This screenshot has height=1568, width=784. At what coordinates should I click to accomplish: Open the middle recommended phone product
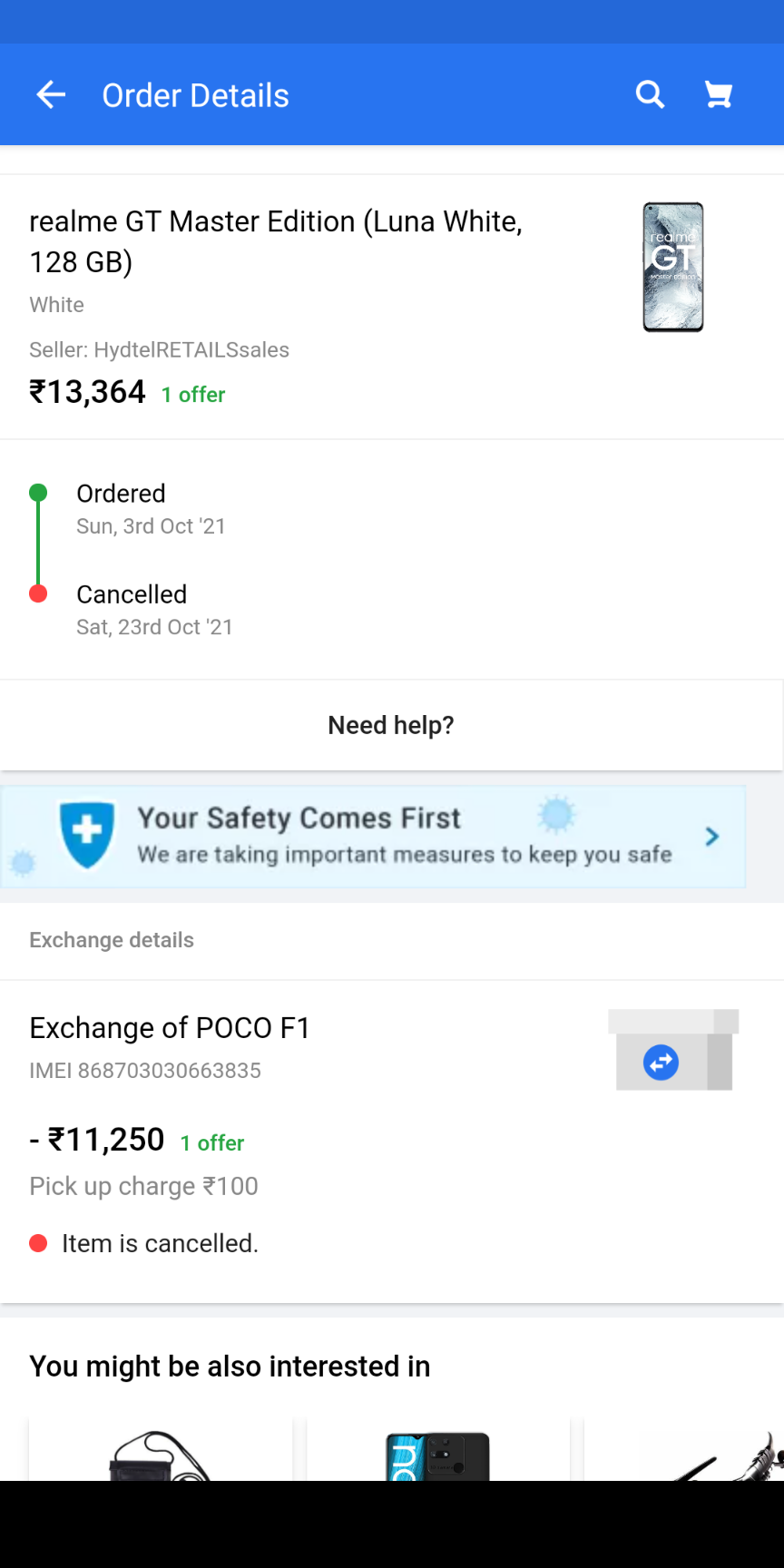[438, 1452]
